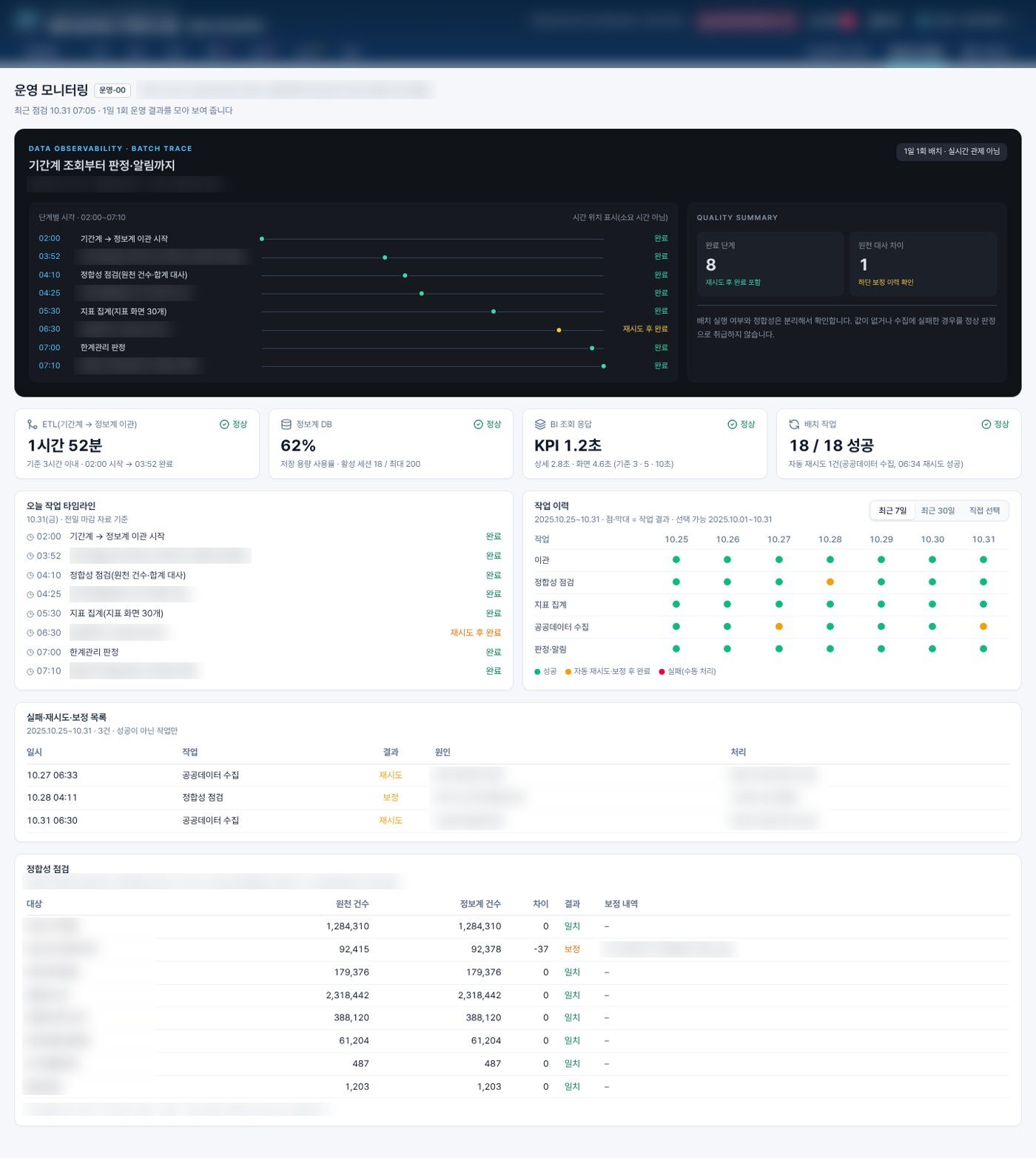The height and width of the screenshot is (1158, 1036).
Task: Click the 10.27 06:33 row in 실패·재시도·보정 목록
Action: click(x=518, y=775)
